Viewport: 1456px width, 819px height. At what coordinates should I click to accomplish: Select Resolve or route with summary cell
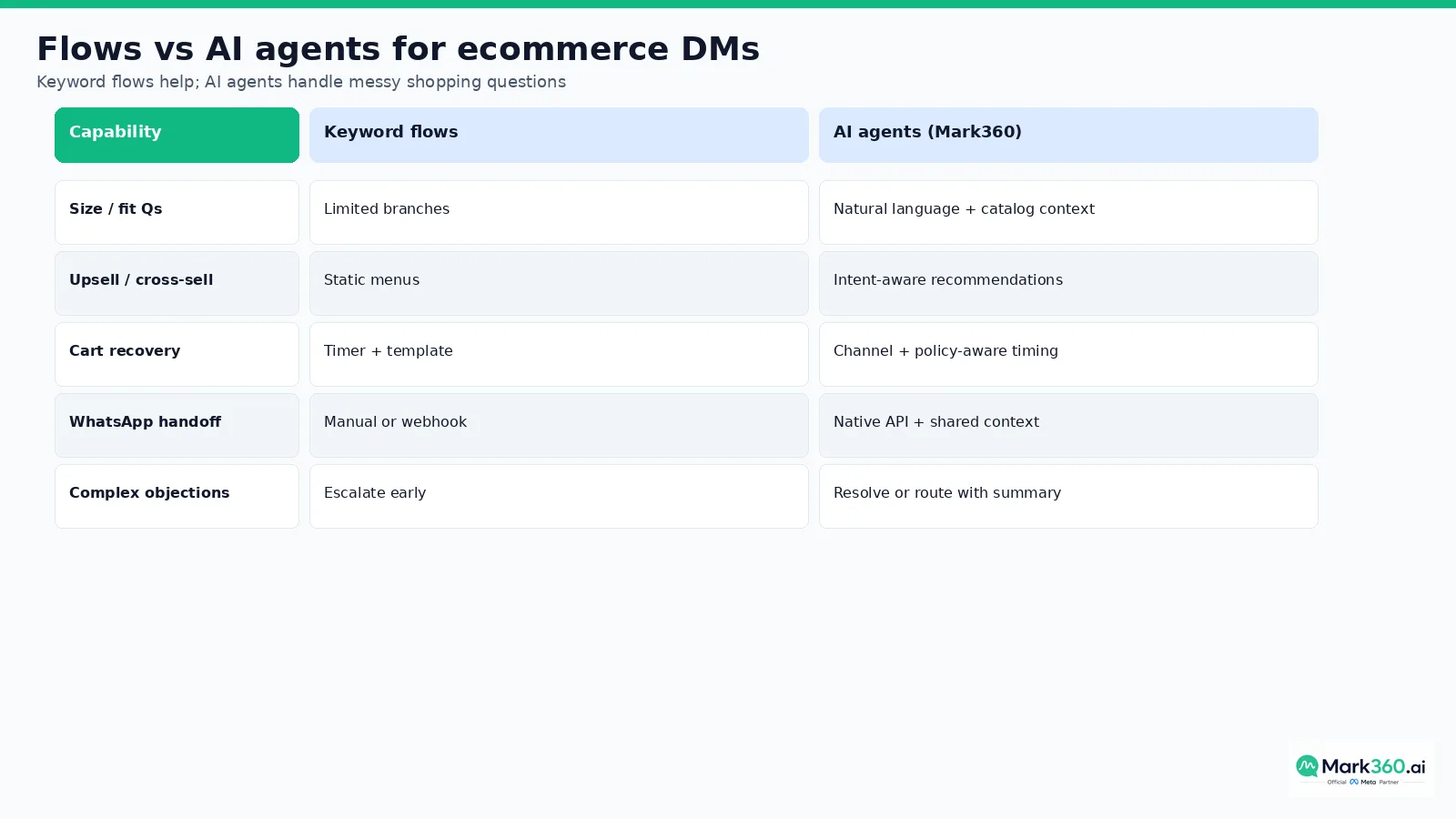[x=1068, y=496]
